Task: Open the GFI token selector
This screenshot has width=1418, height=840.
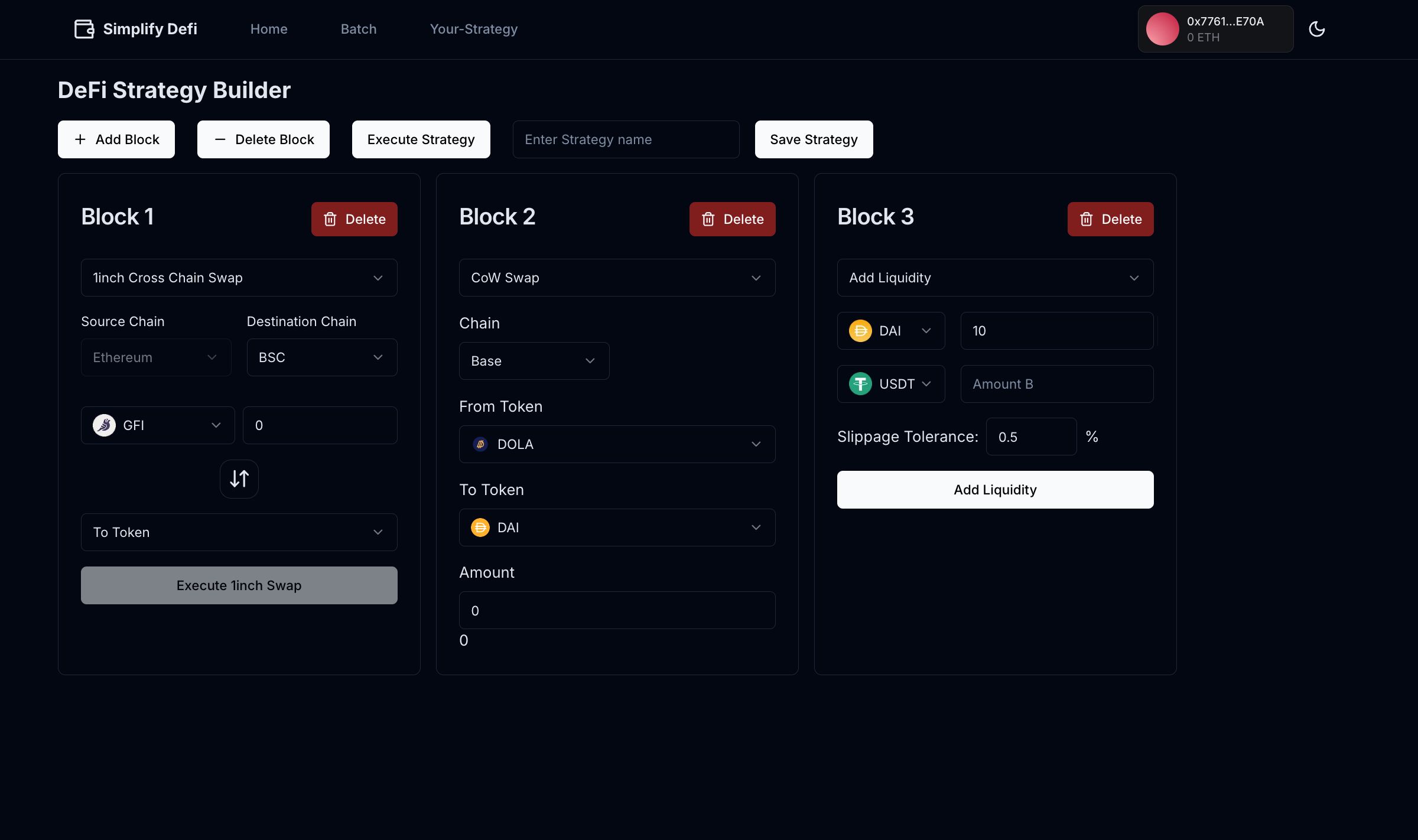Action: 158,425
